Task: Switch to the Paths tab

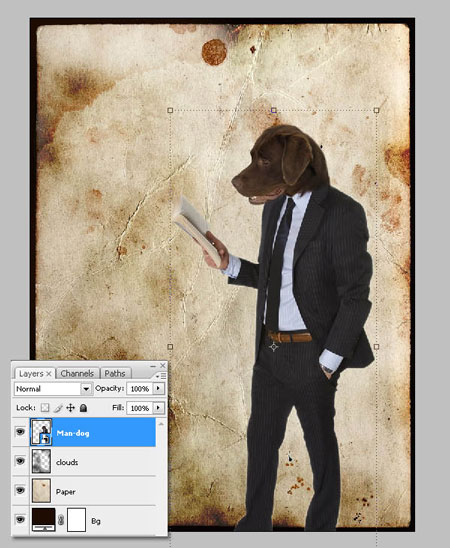Action: coord(115,374)
